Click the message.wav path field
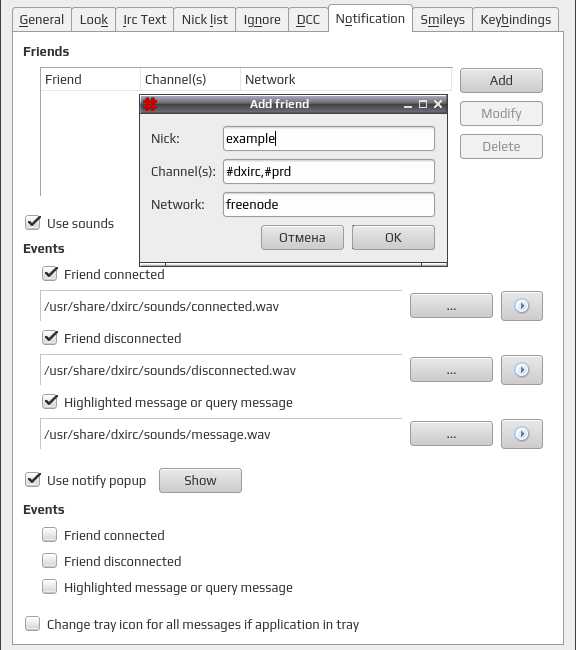This screenshot has height=650, width=576. coord(221,434)
